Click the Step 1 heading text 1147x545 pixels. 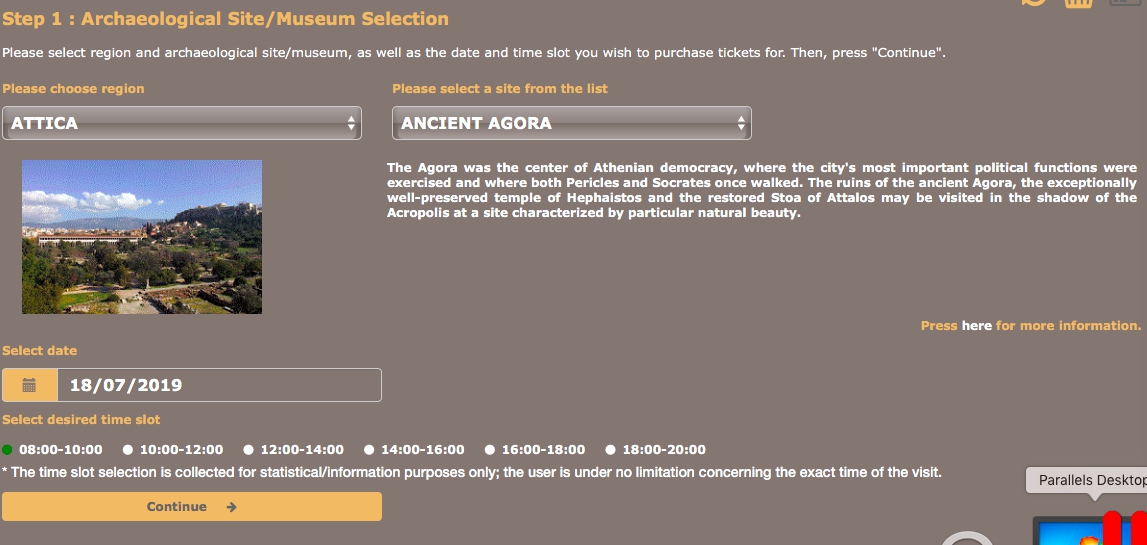click(225, 19)
